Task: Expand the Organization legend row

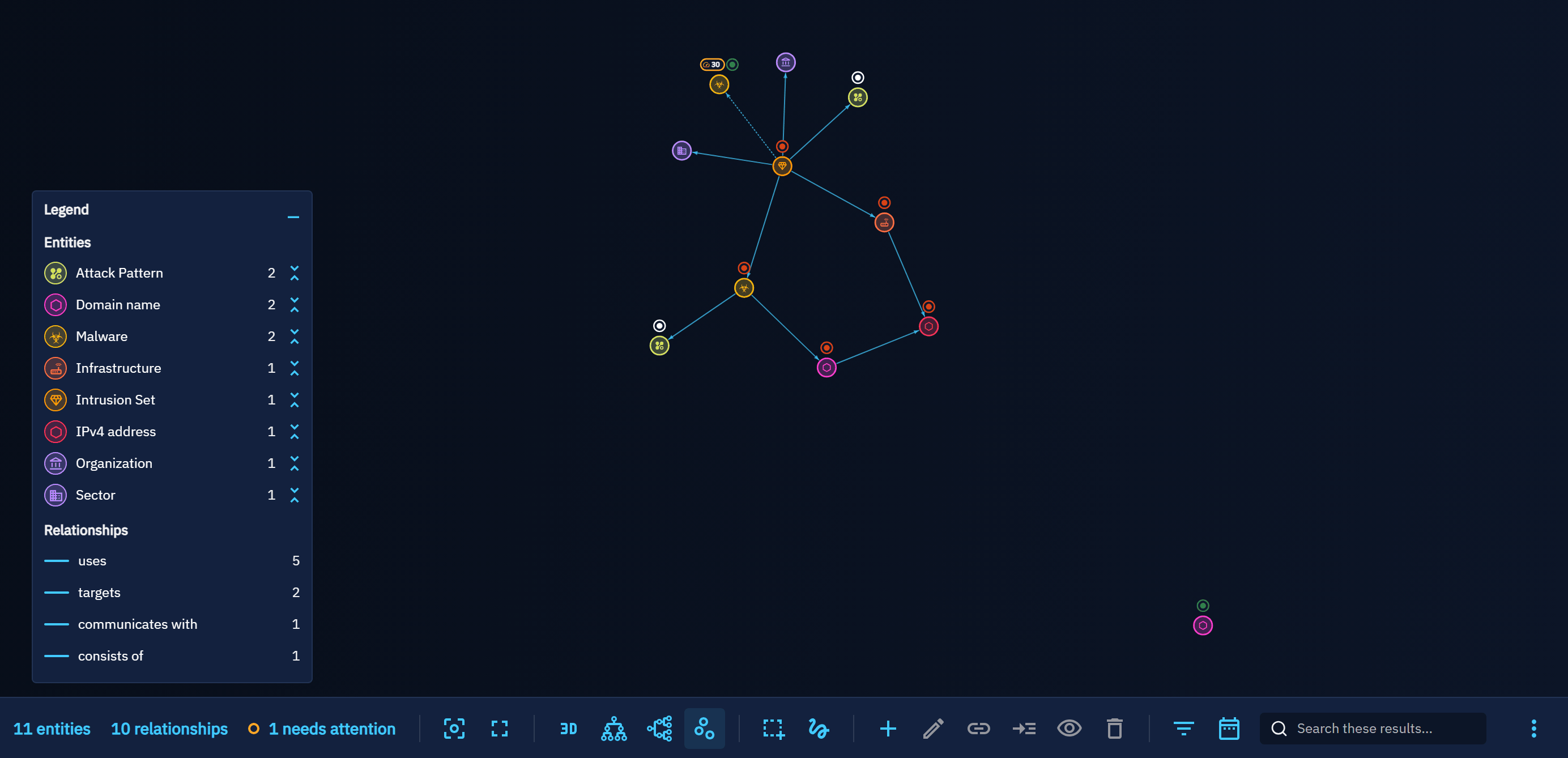Action: click(x=295, y=463)
